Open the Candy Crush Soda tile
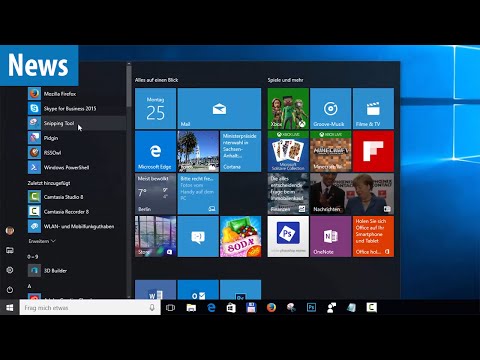This screenshot has width=480, height=360. (x=241, y=236)
